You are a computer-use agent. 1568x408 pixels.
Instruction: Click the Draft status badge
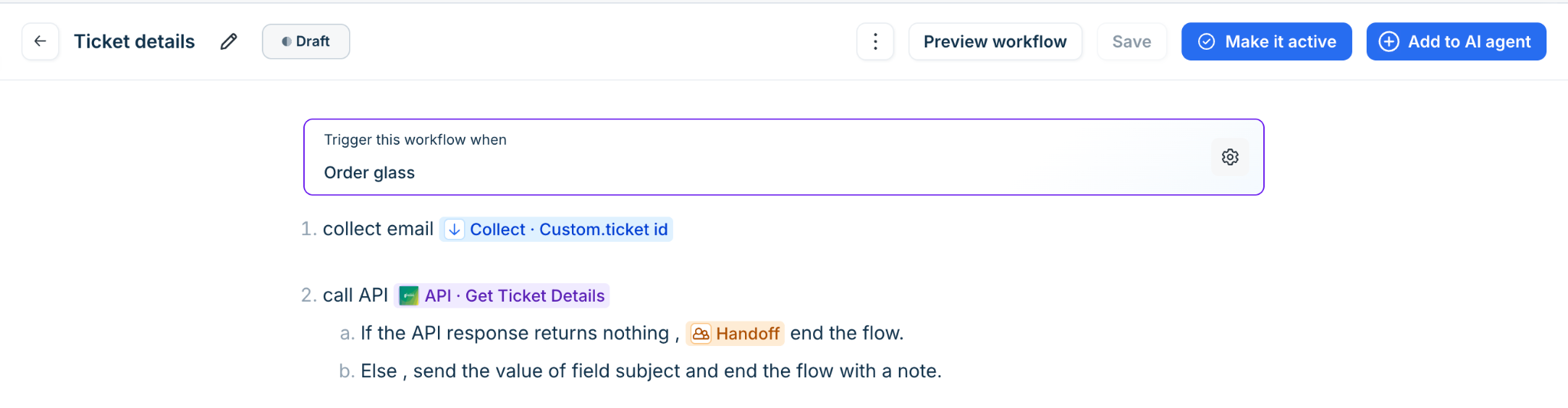305,41
